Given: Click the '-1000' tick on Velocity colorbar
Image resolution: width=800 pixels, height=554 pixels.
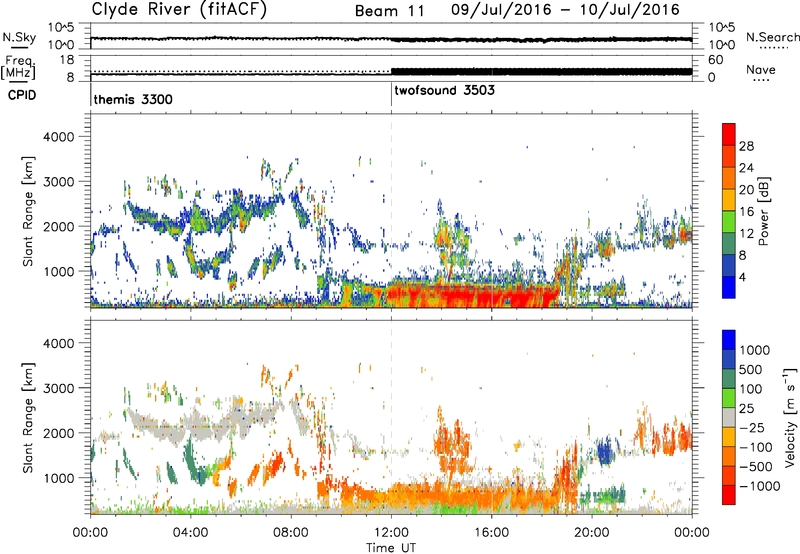Looking at the screenshot, I should (760, 486).
